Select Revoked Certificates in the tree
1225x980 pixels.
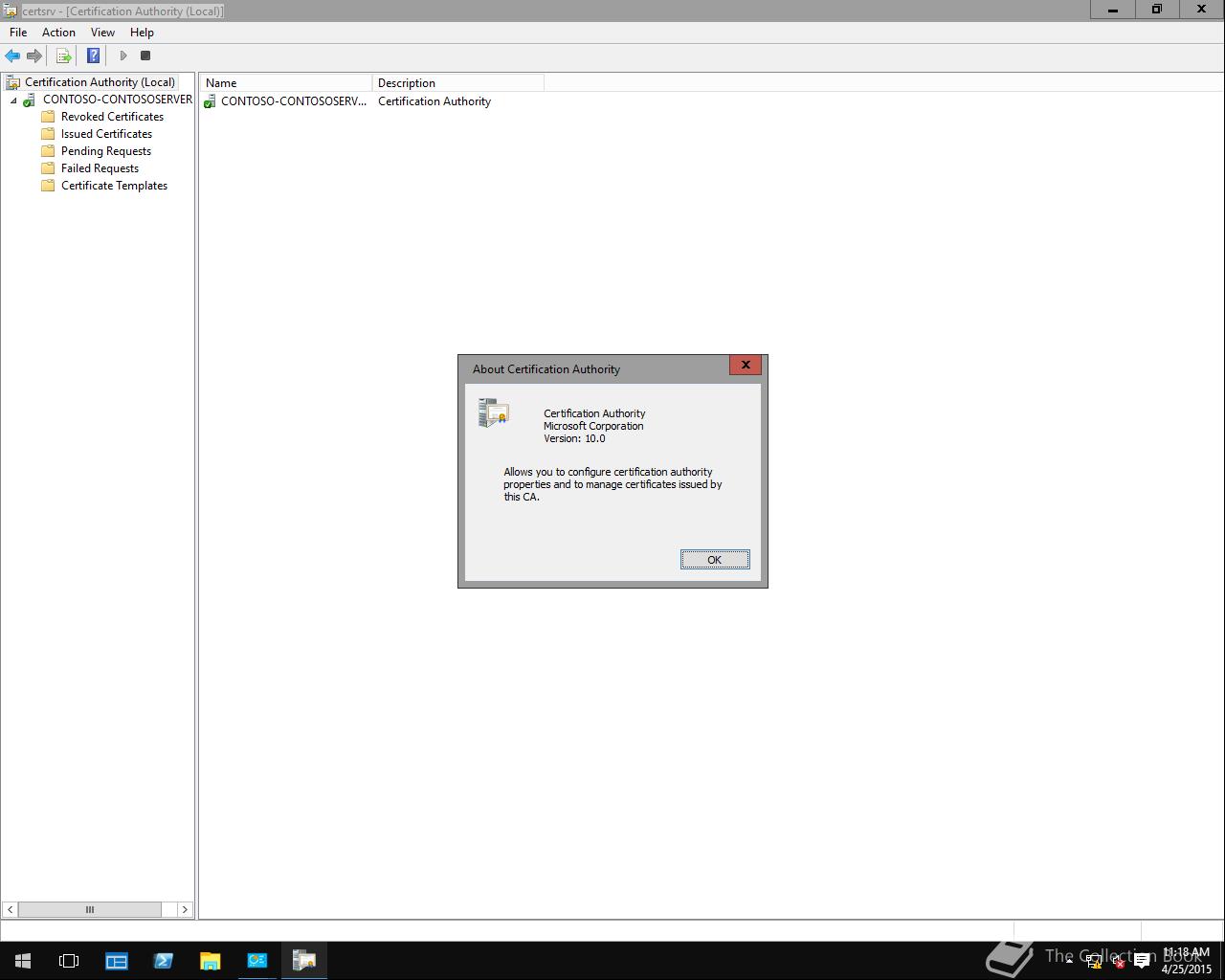pos(112,117)
